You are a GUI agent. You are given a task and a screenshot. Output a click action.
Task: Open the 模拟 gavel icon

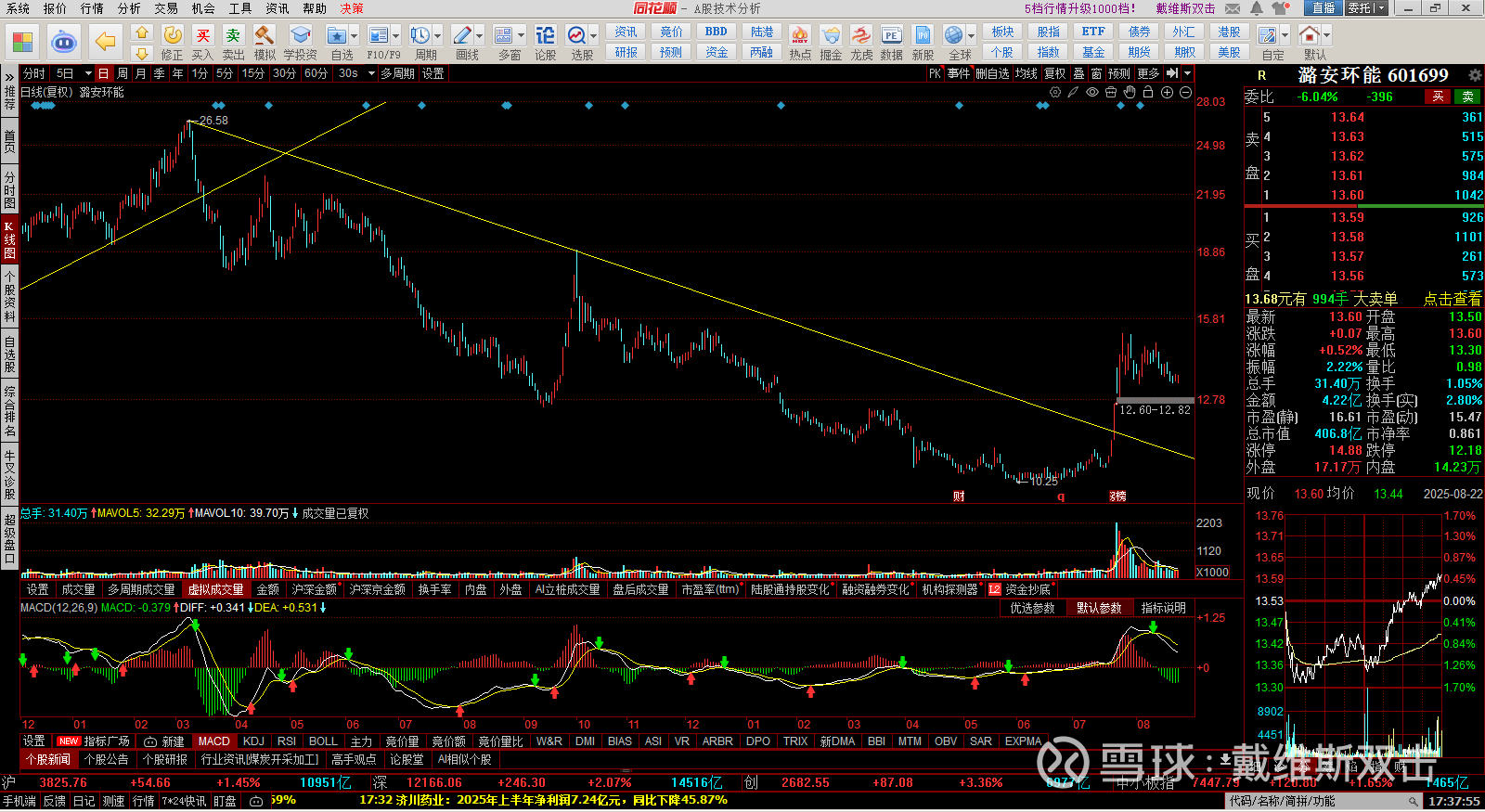click(x=265, y=35)
